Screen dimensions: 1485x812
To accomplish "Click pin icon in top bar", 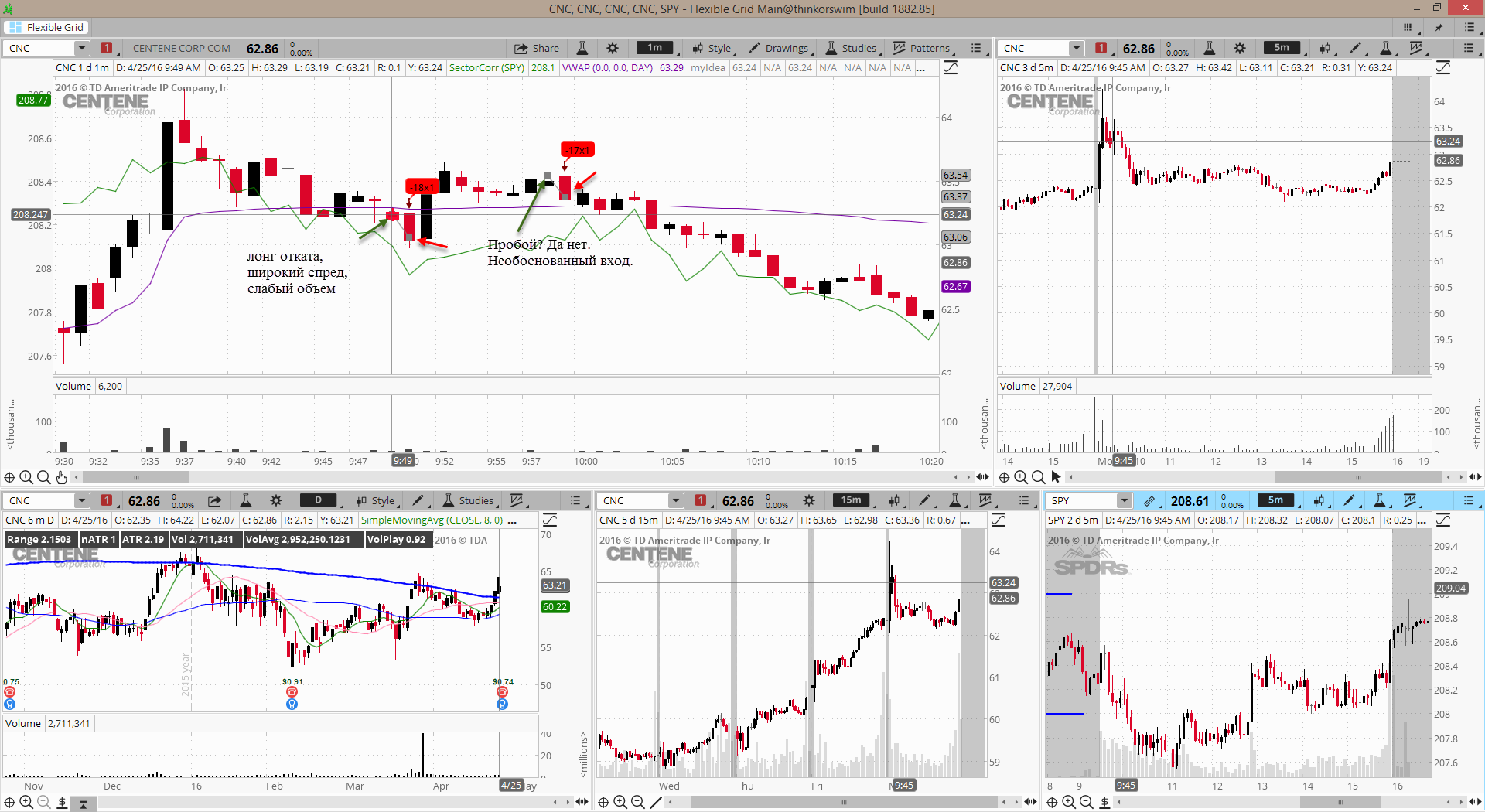I will pyautogui.click(x=1439, y=27).
